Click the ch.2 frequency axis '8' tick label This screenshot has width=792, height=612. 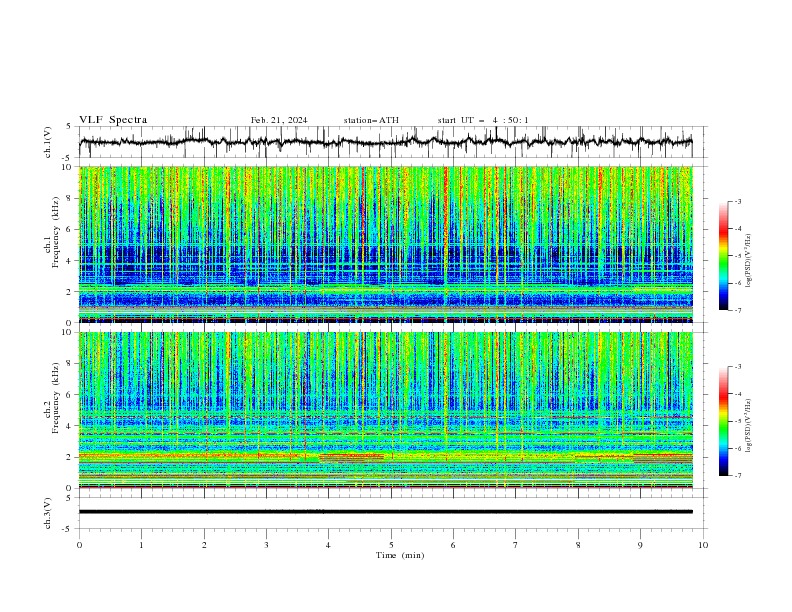(x=70, y=364)
